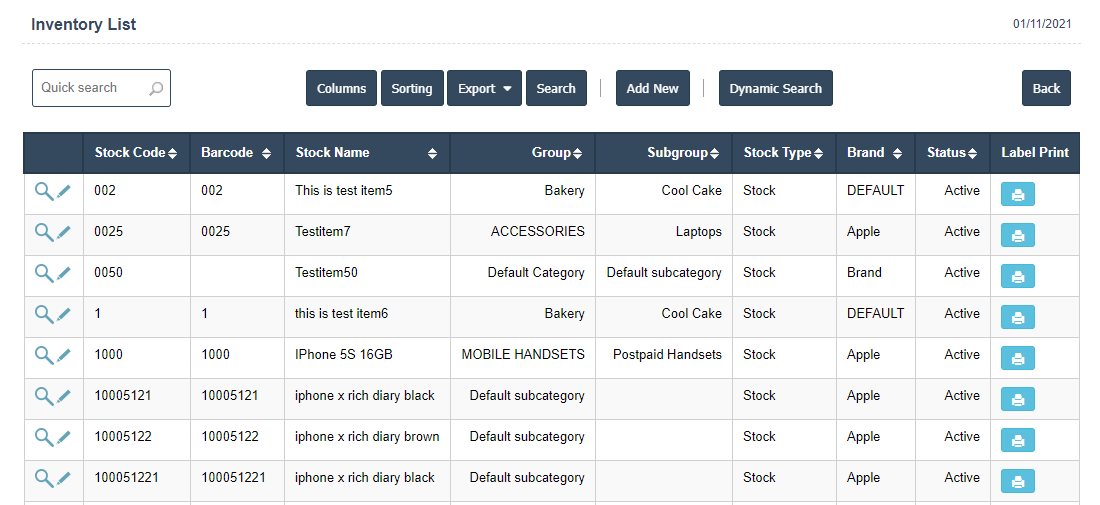Print label for IPhone 5S 16GB
The width and height of the screenshot is (1100, 505).
[x=1017, y=358]
